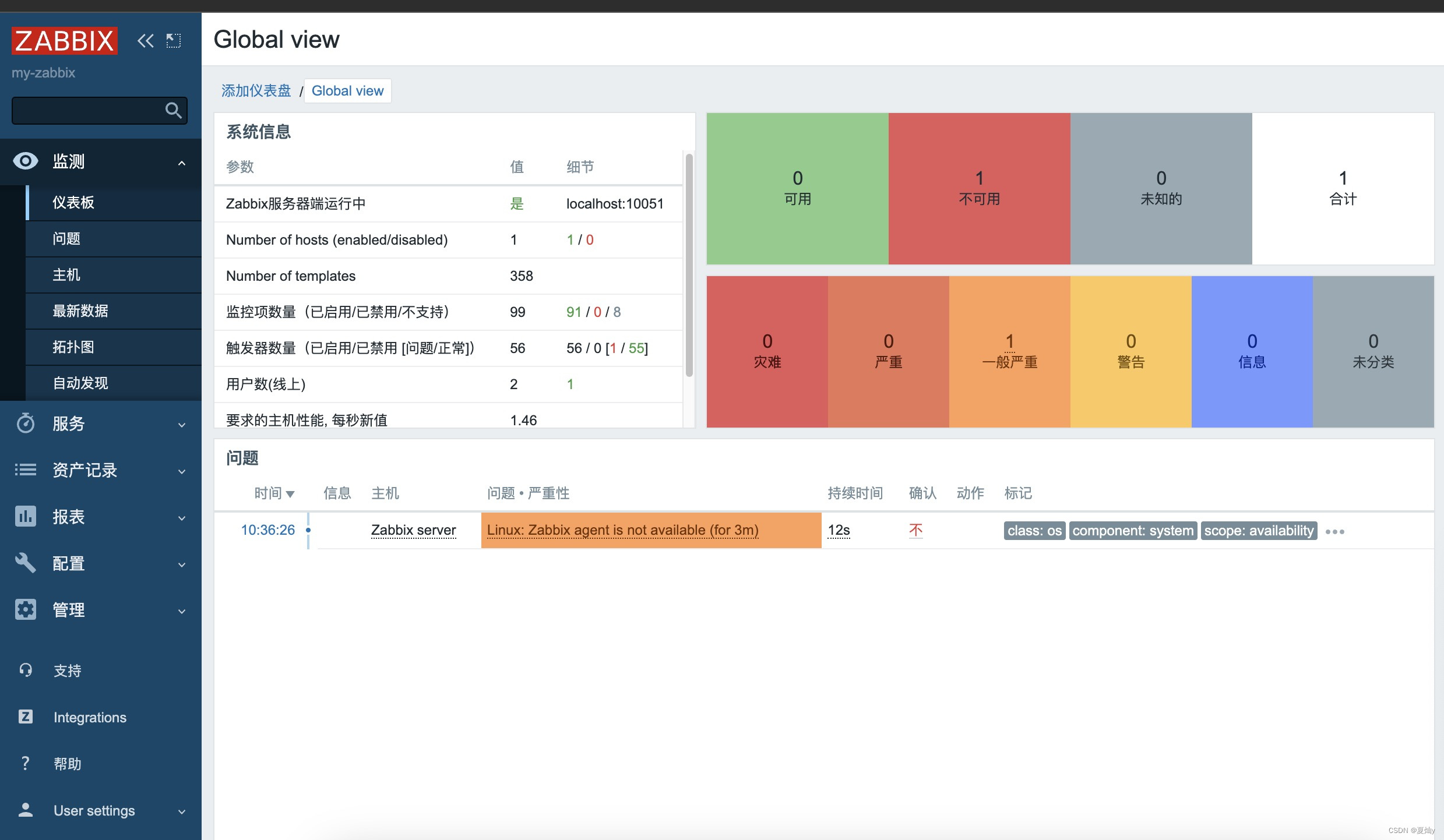This screenshot has height=840, width=1444.
Task: Expand the User settings section
Action: click(x=182, y=811)
